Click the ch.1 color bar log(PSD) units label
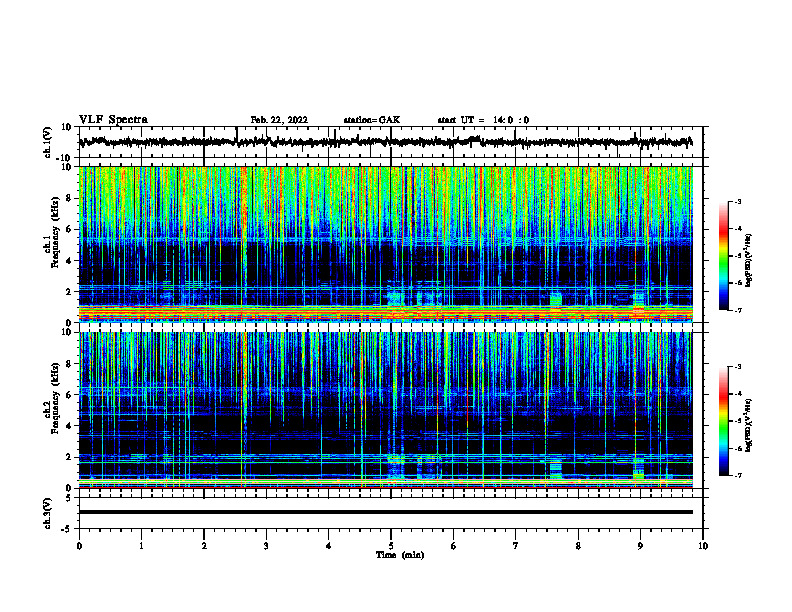Image resolution: width=792 pixels, height=612 pixels. coord(749,261)
